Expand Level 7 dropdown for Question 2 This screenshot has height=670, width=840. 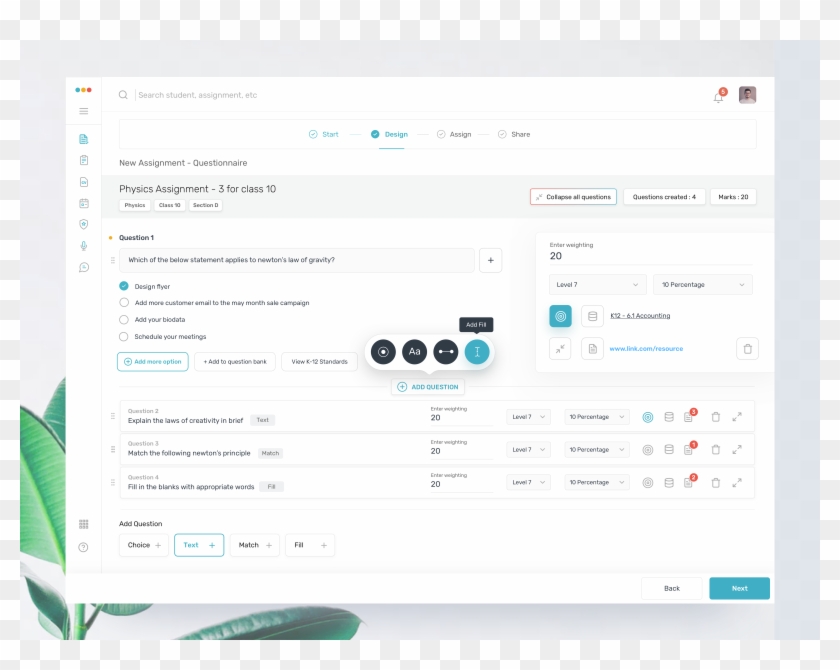528,417
